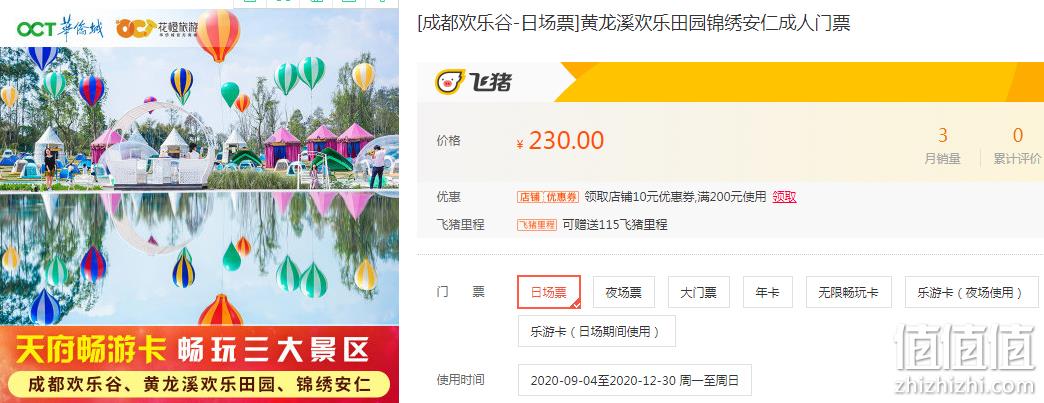This screenshot has height=403, width=1044.
Task: Pick 乐游卡（夜场使用）ticket type
Action: point(971,292)
